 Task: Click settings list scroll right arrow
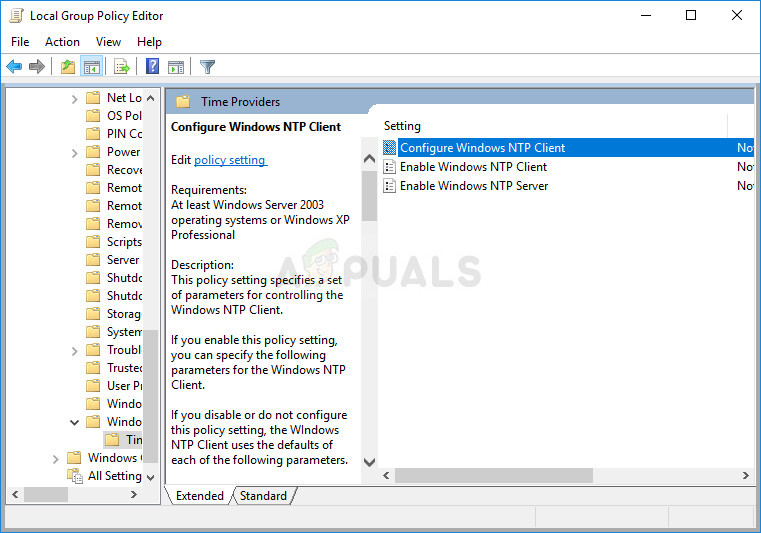pos(746,476)
